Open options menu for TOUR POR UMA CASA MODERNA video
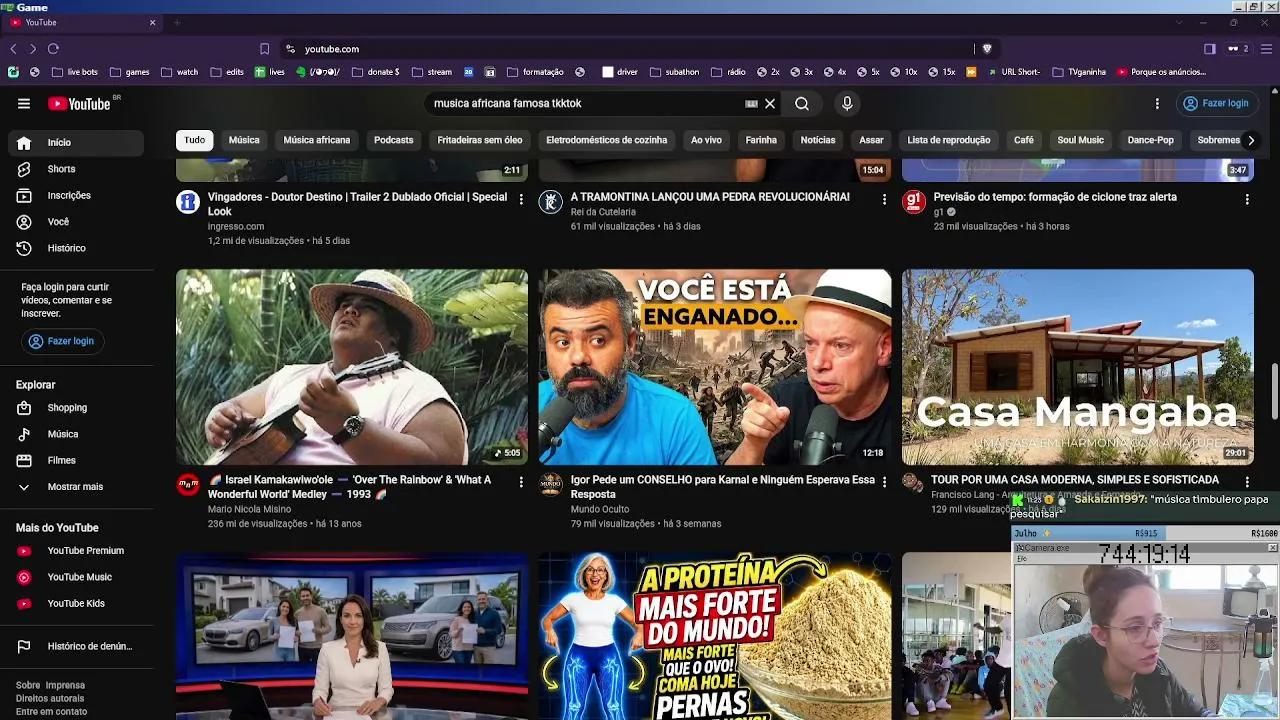Image resolution: width=1280 pixels, height=720 pixels. [x=1247, y=482]
